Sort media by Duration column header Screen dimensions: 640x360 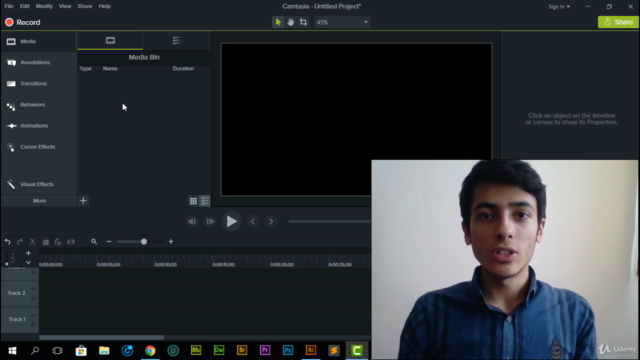pos(183,69)
